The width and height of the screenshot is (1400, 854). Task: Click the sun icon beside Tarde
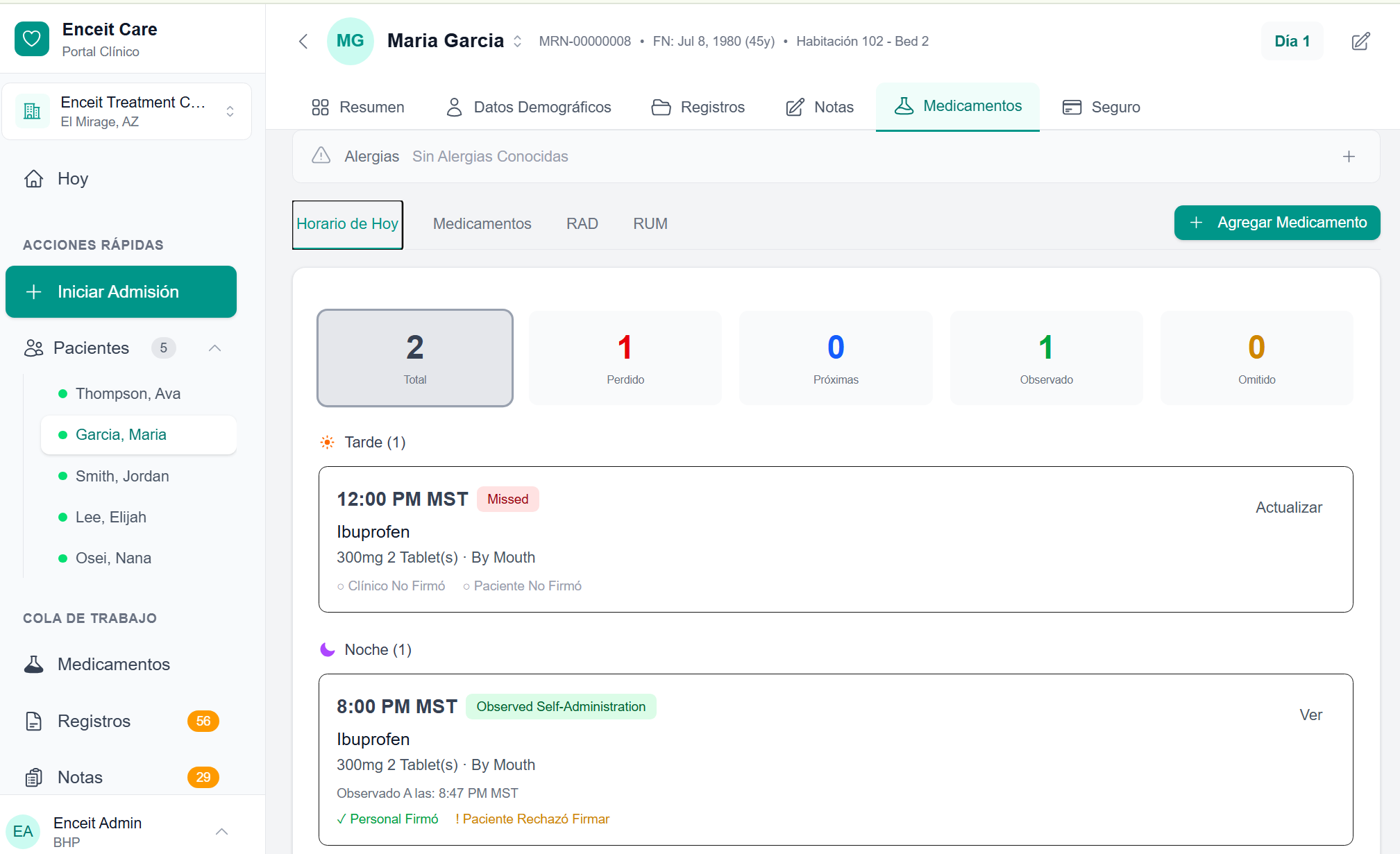(x=327, y=443)
